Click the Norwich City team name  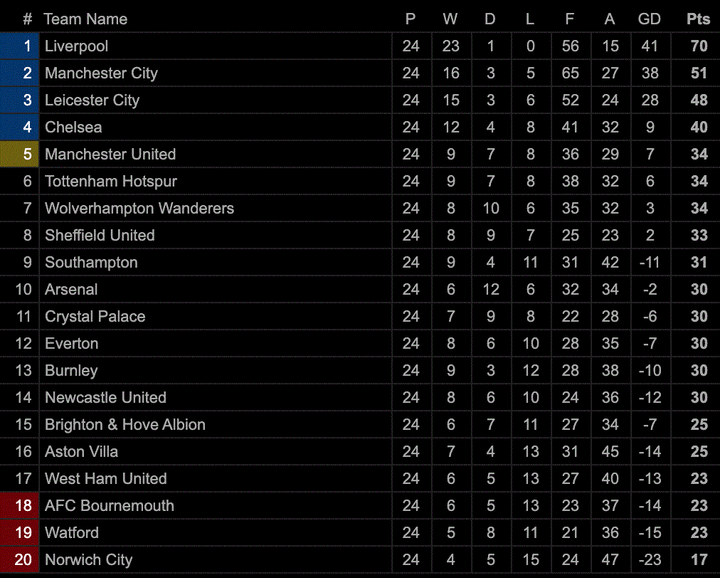click(x=88, y=559)
